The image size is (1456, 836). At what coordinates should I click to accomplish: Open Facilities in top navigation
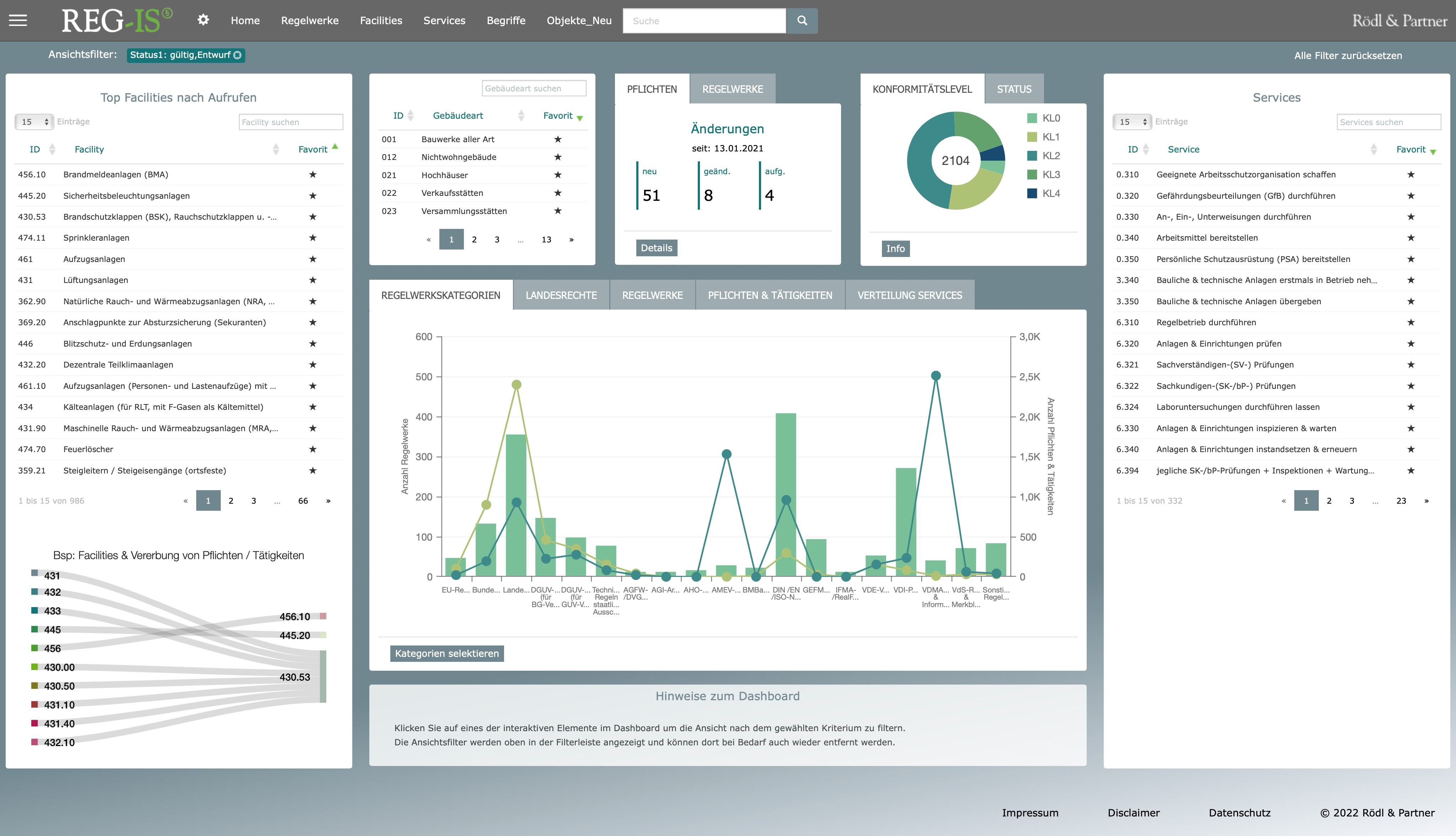point(381,21)
